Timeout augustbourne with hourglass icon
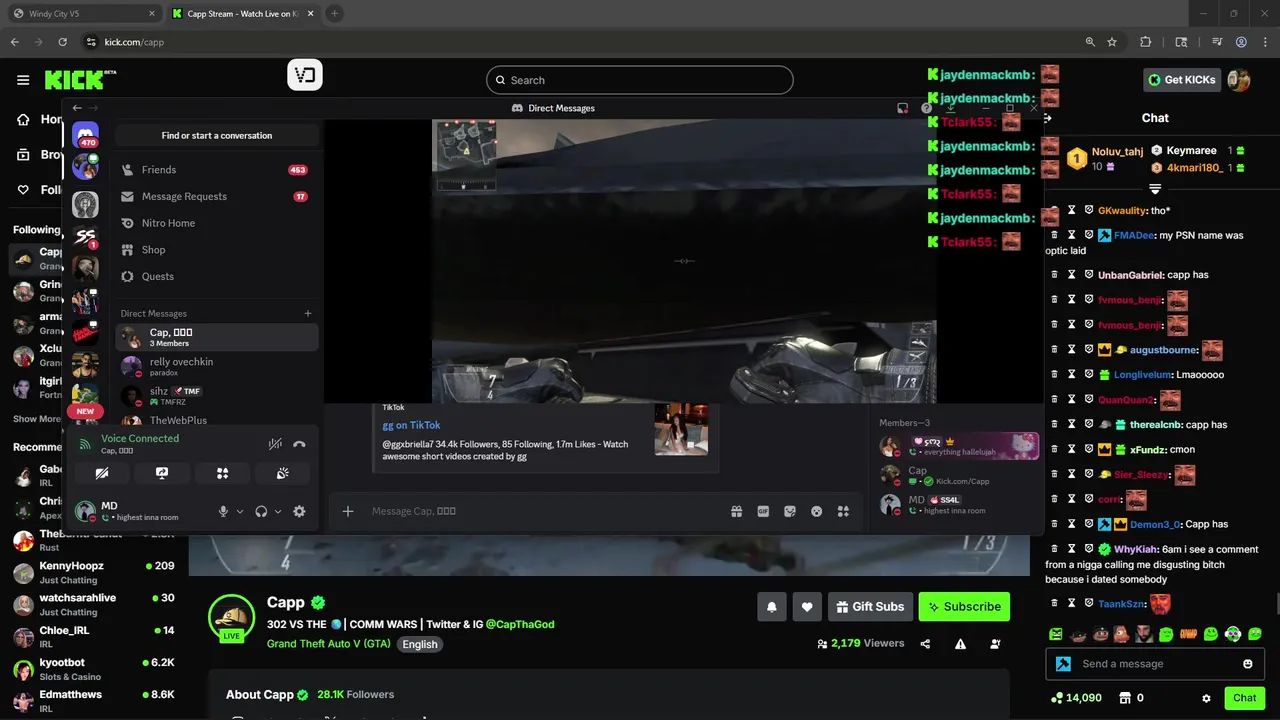The width and height of the screenshot is (1280, 720). 1071,350
